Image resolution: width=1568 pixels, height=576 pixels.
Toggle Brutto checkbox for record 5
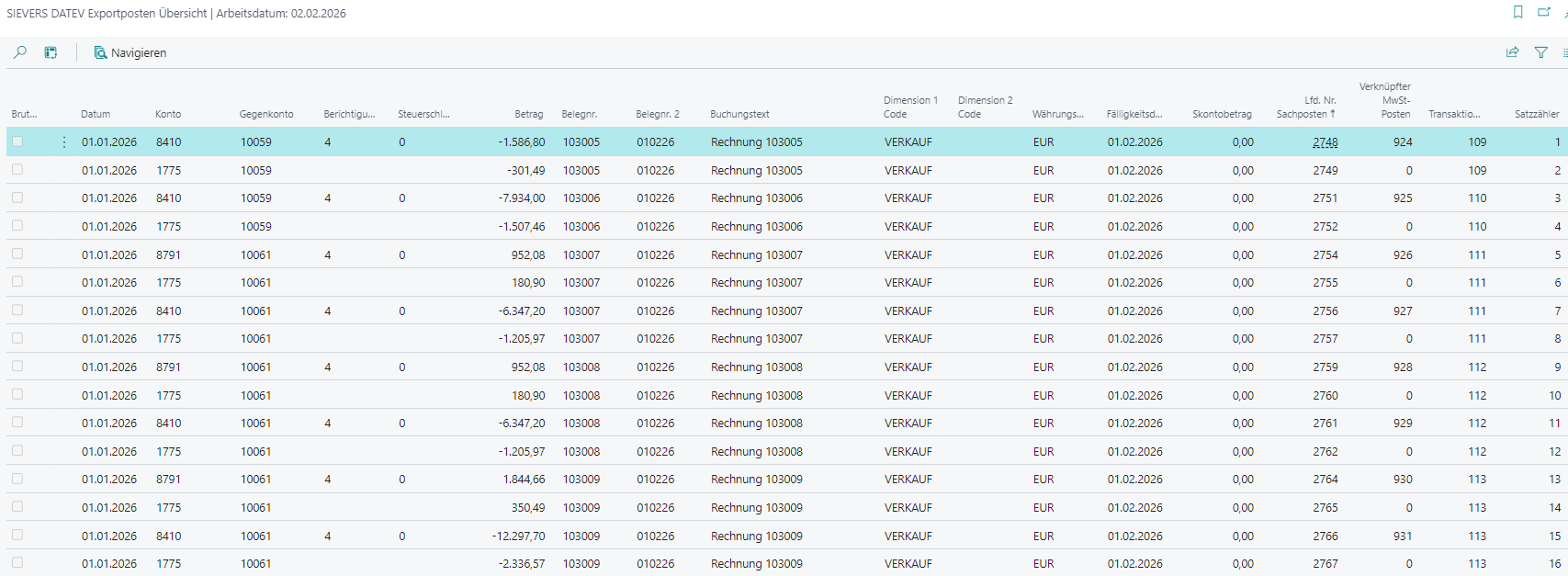pyautogui.click(x=17, y=254)
